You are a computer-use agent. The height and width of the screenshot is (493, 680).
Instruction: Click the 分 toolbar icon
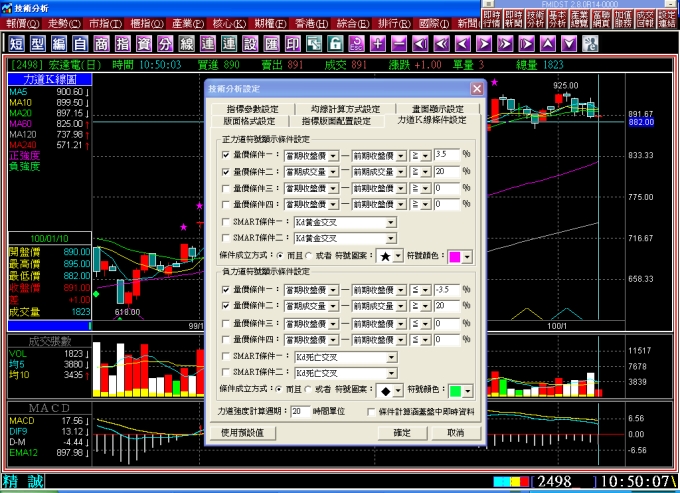[165, 43]
